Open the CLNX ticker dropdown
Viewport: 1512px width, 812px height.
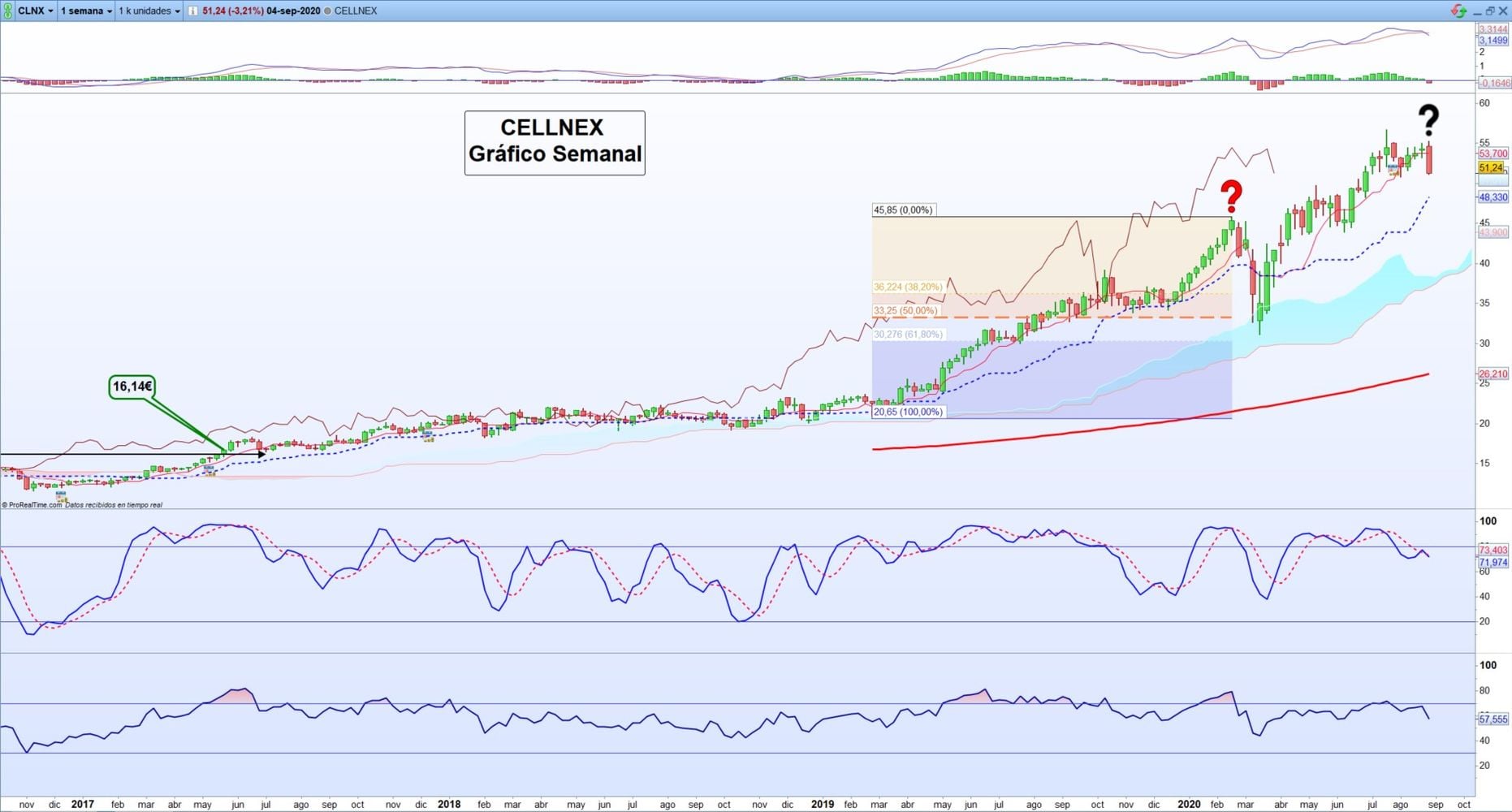(36, 11)
